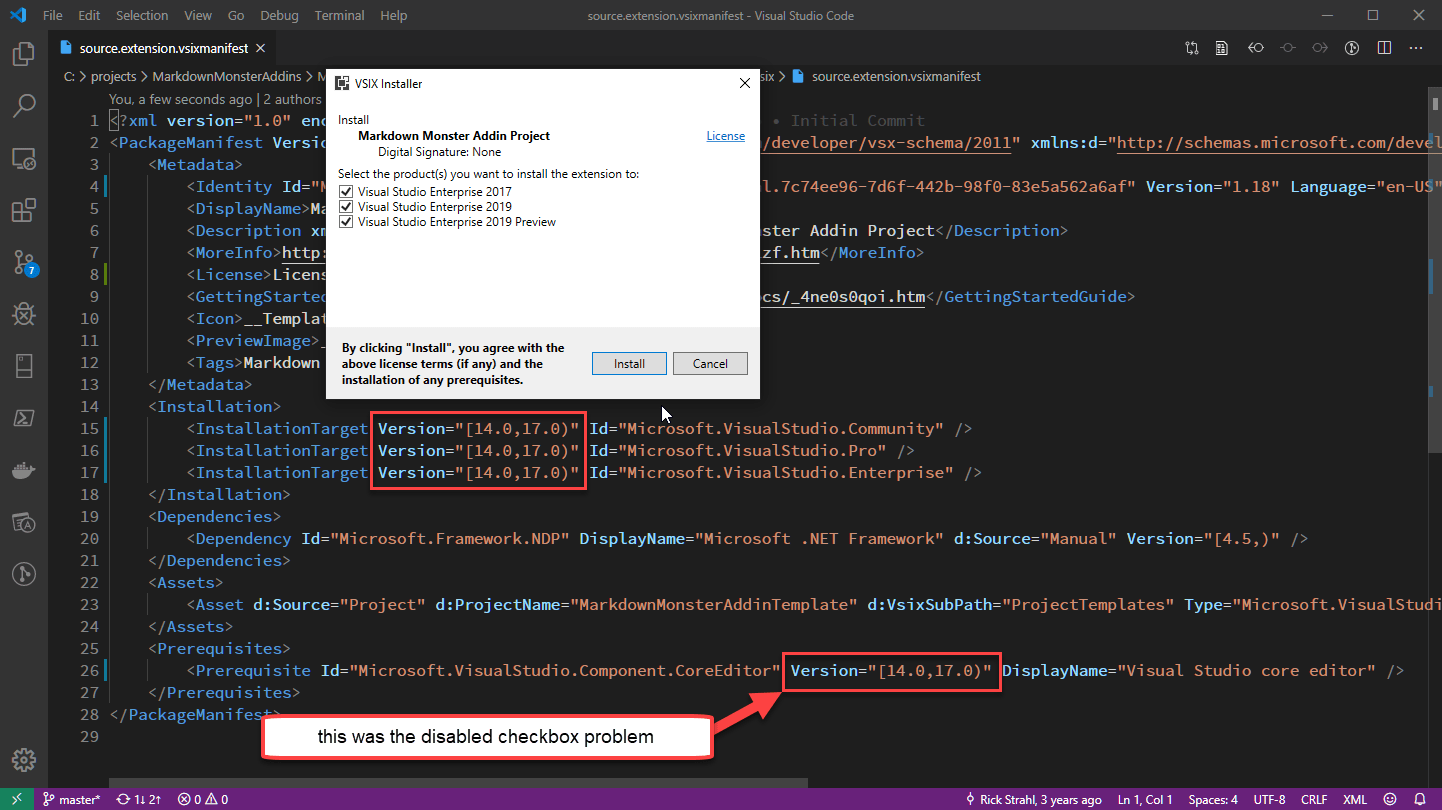The width and height of the screenshot is (1442, 810).
Task: Open the GitLens view icon
Action: 24,574
